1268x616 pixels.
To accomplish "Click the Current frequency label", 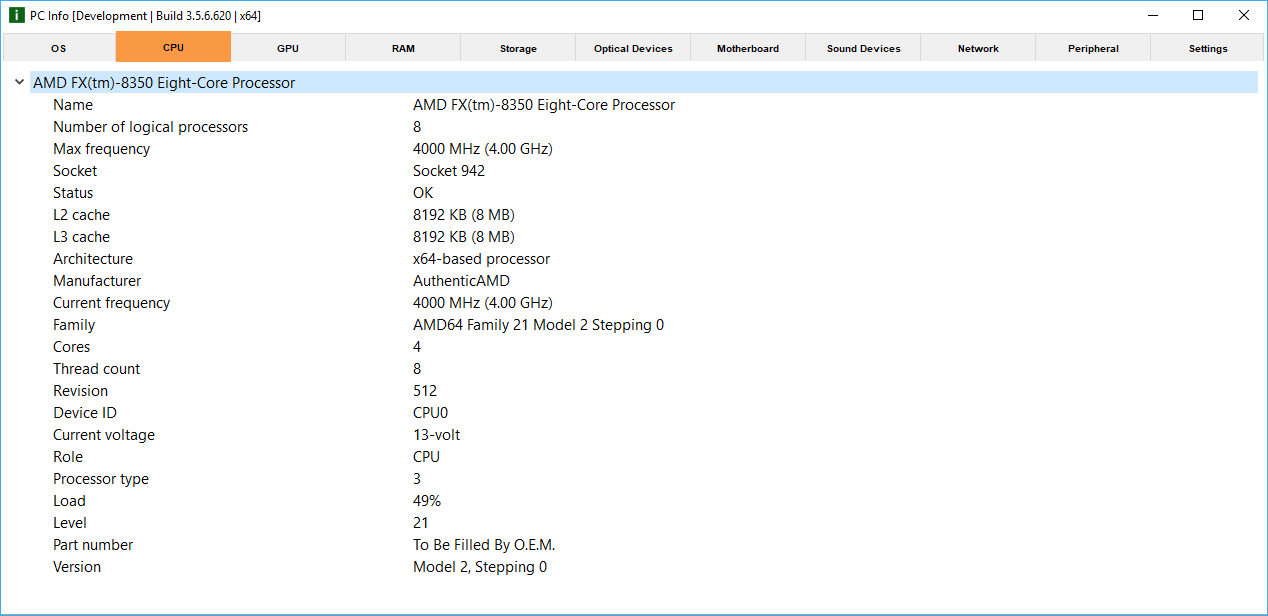I will pos(111,303).
